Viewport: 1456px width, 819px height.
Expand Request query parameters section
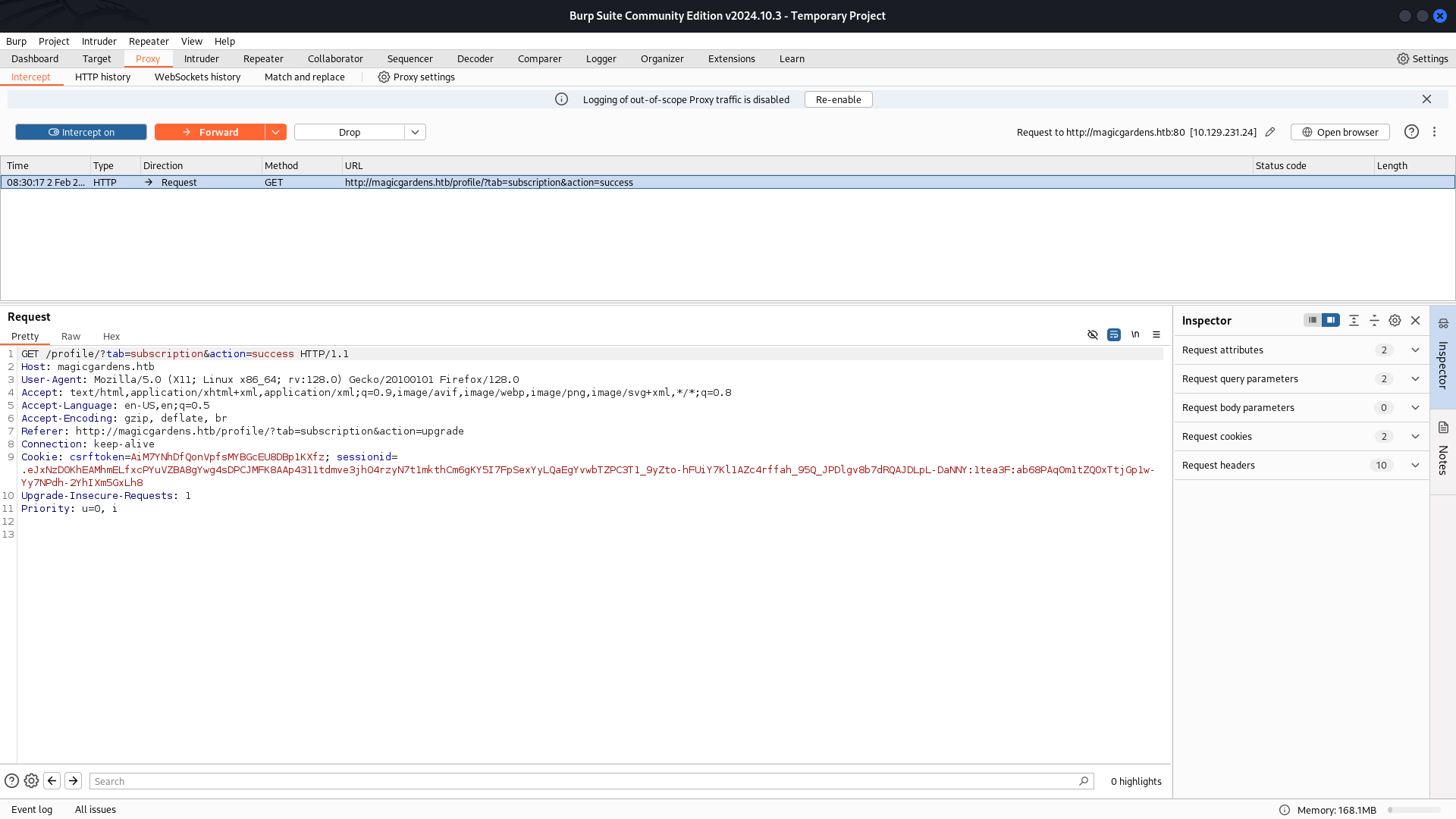[1301, 378]
